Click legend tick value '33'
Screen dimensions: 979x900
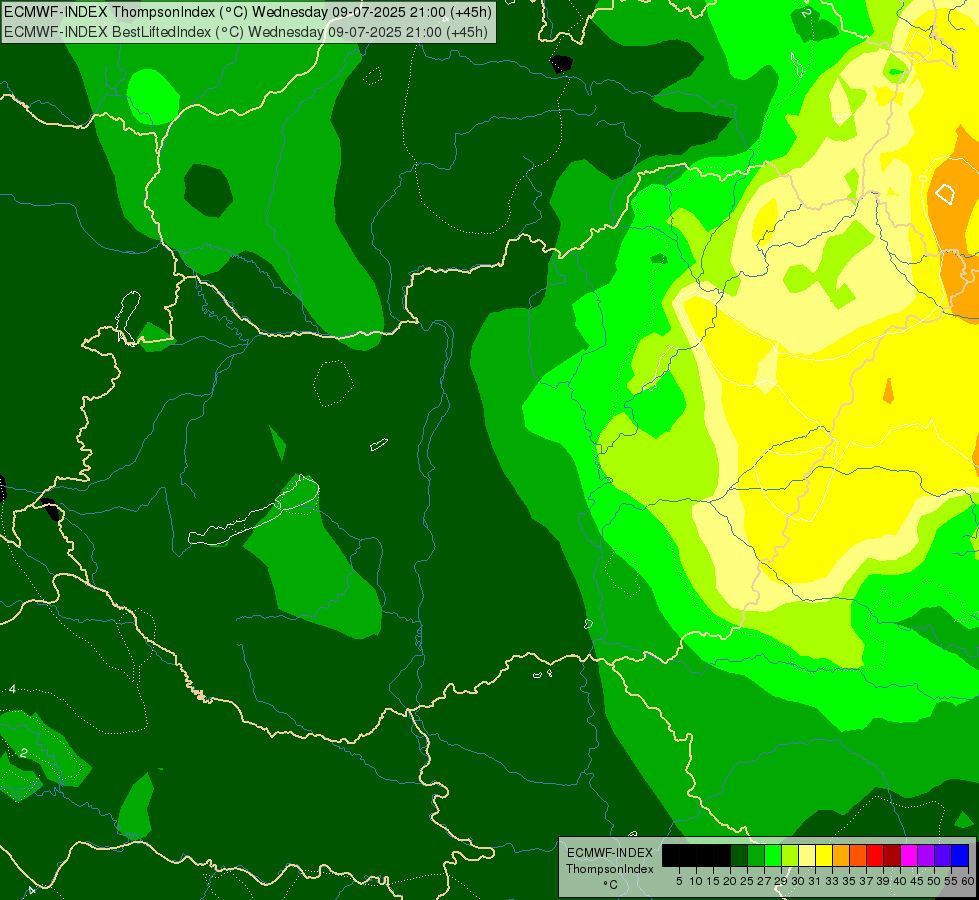click(832, 881)
